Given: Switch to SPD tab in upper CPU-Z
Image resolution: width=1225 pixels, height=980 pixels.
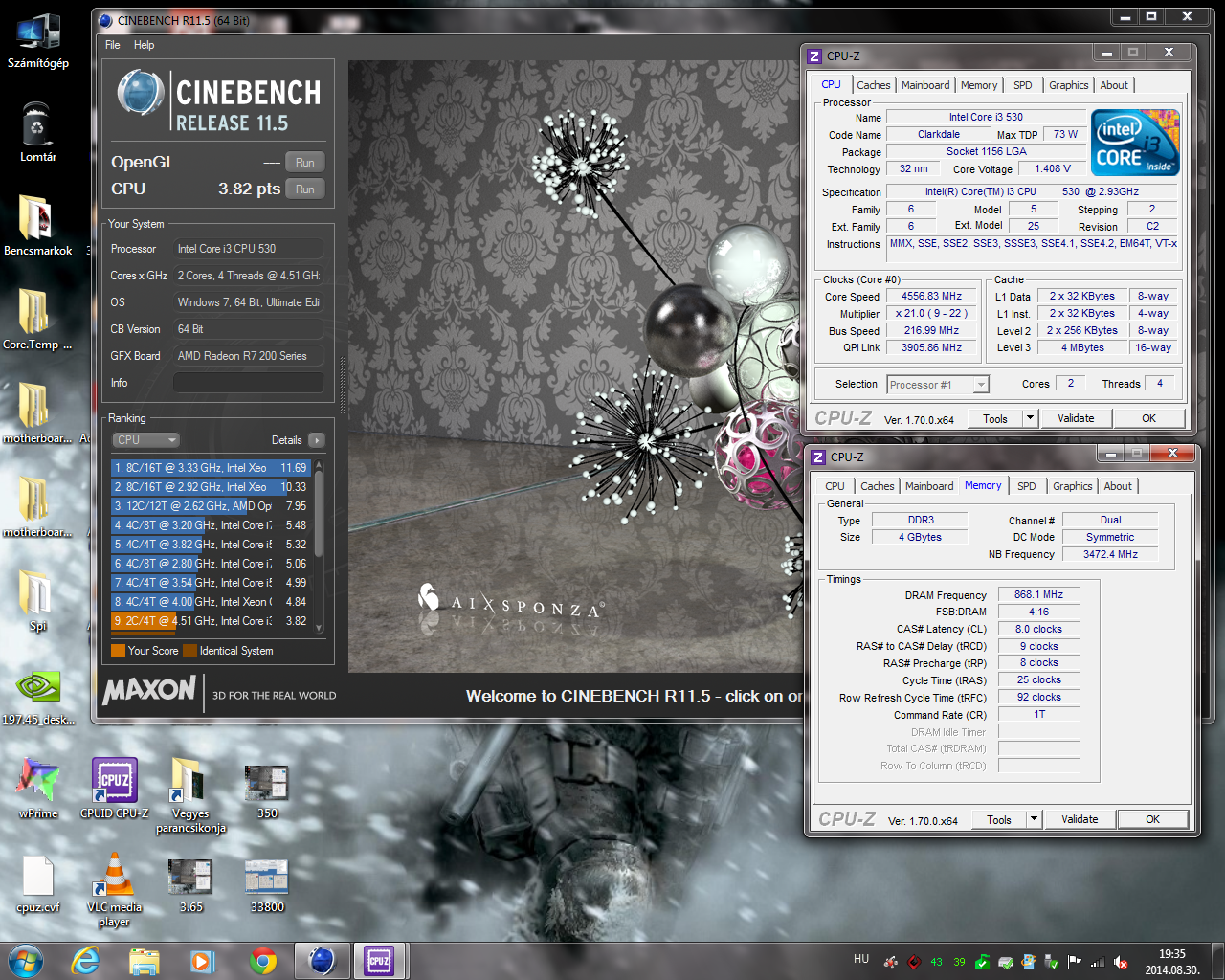Looking at the screenshot, I should pyautogui.click(x=1023, y=85).
